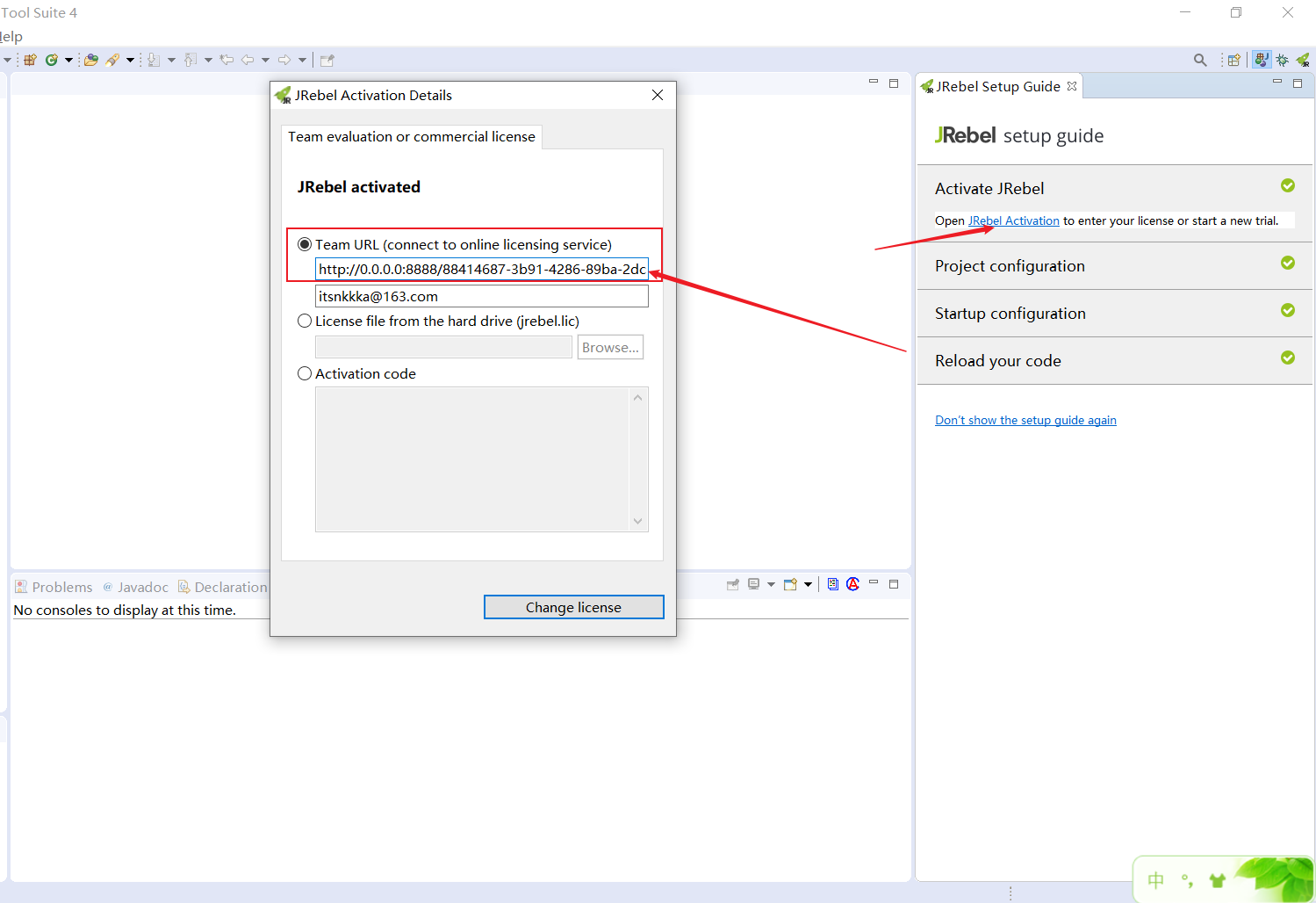Open the Activate JRebel section
The height and width of the screenshot is (903, 1316).
989,189
